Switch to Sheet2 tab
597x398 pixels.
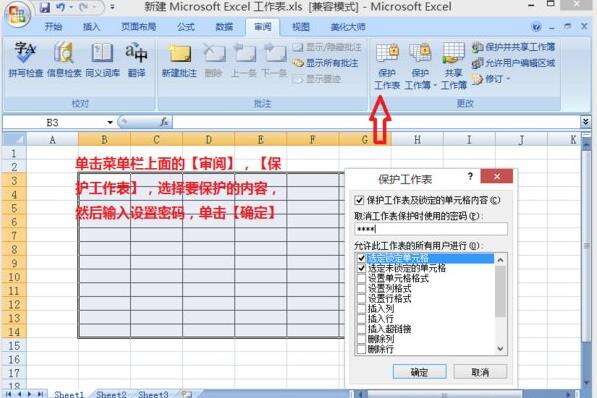point(111,394)
